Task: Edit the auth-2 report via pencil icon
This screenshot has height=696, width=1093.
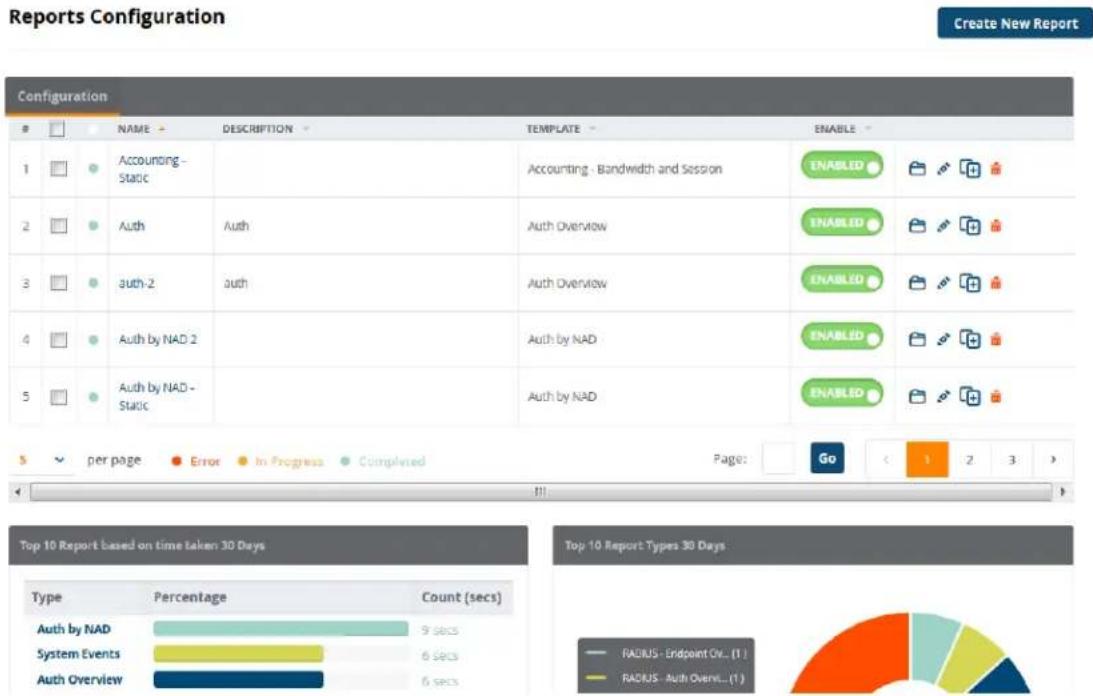Action: pos(943,283)
